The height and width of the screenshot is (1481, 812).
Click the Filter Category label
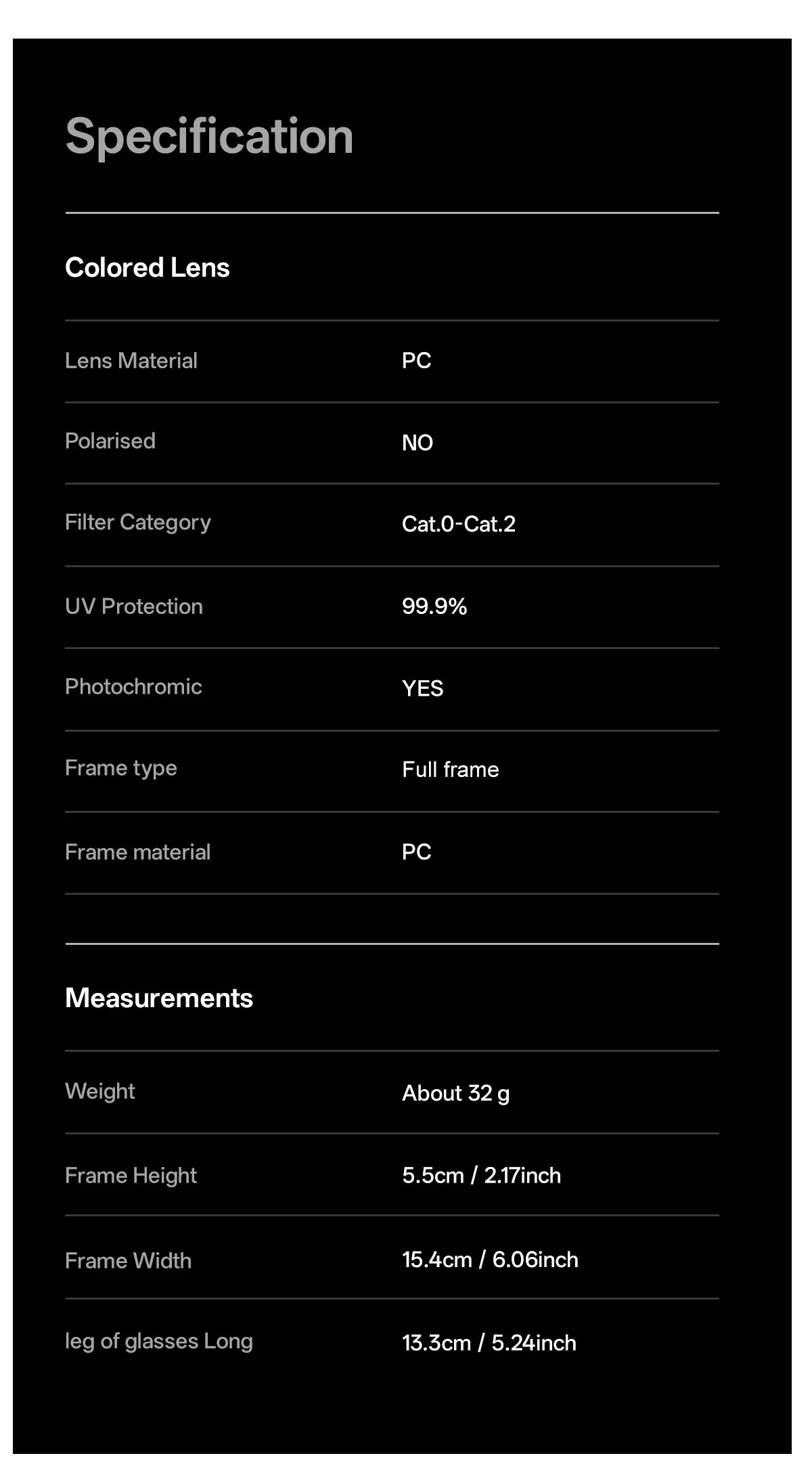[x=138, y=523]
